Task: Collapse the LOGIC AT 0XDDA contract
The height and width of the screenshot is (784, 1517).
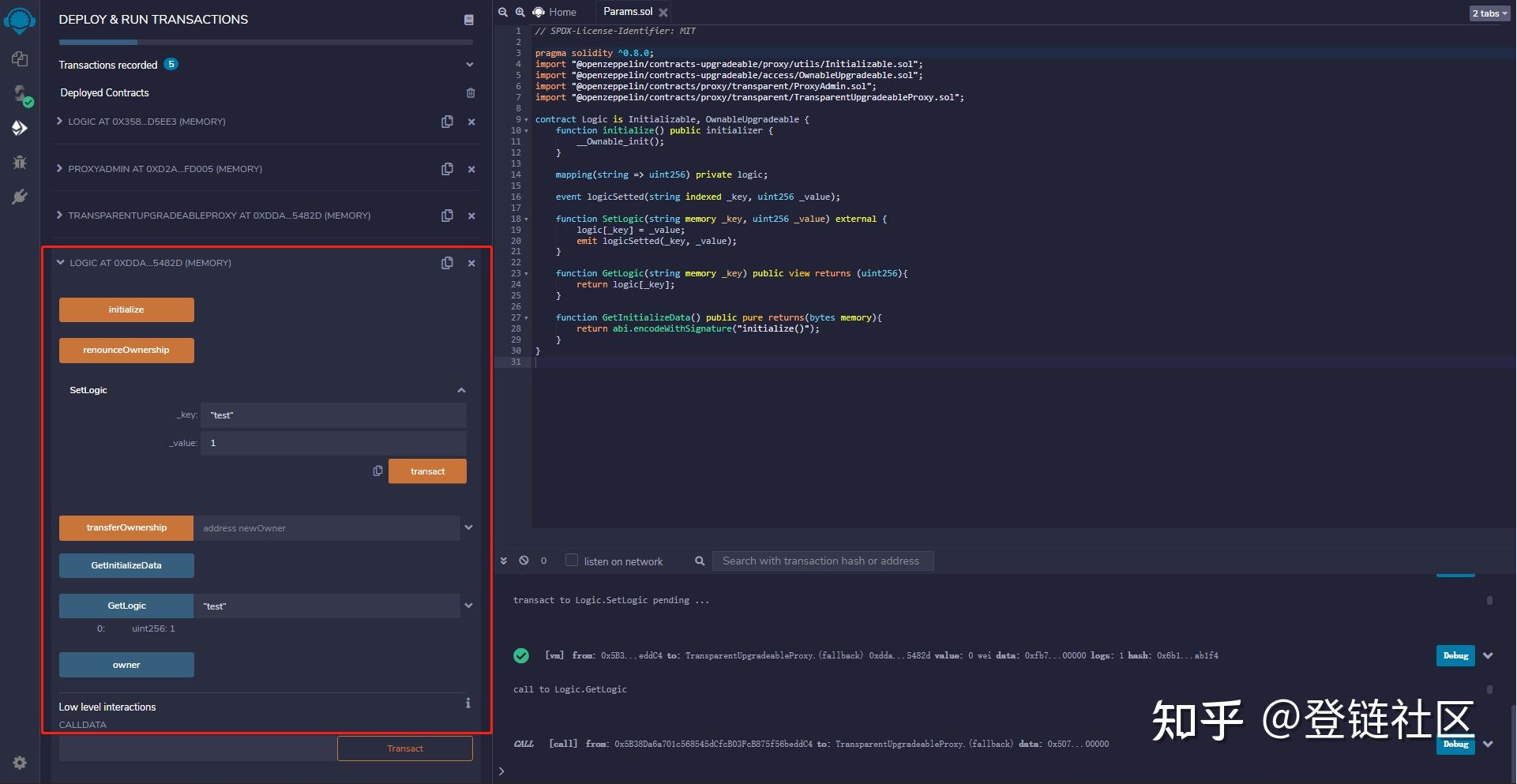Action: tap(61, 263)
